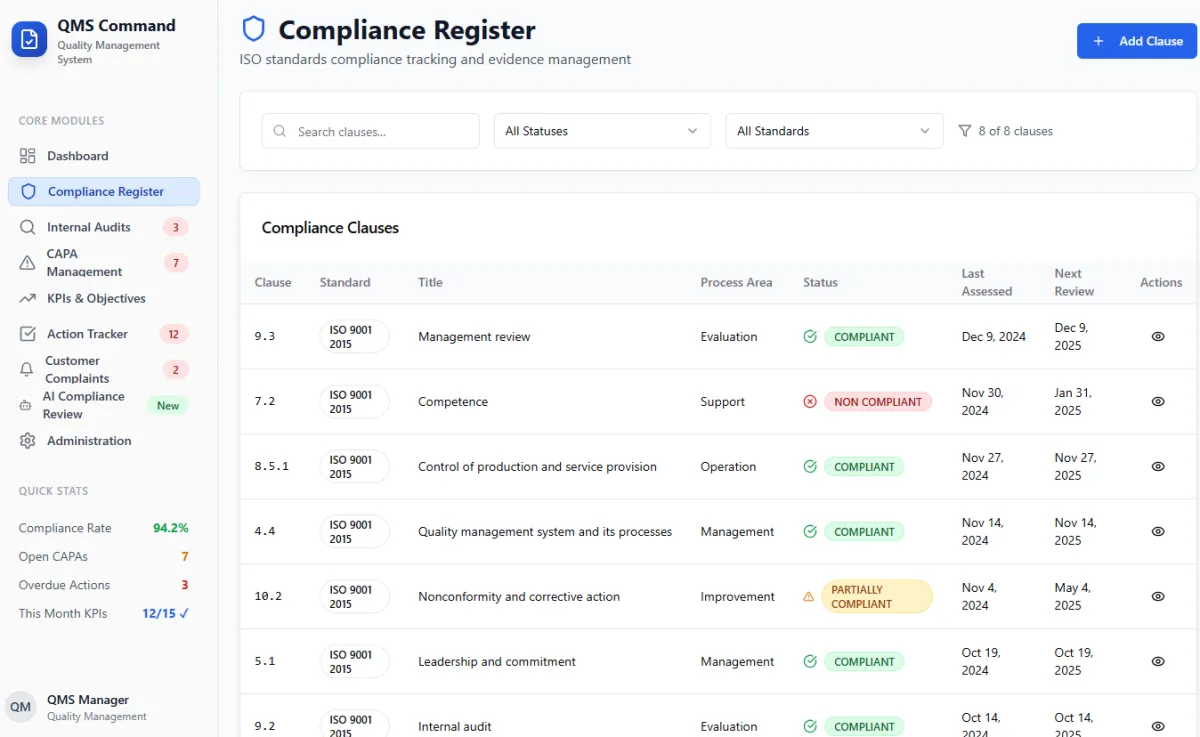Click the AI Compliance Review robot icon
The width and height of the screenshot is (1200, 737).
(24, 405)
